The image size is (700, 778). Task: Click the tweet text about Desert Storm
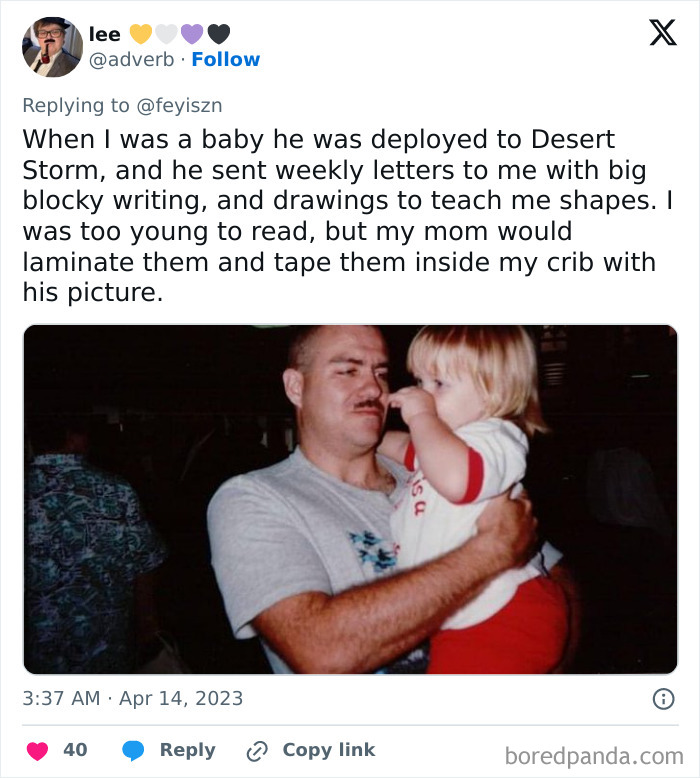tap(340, 216)
